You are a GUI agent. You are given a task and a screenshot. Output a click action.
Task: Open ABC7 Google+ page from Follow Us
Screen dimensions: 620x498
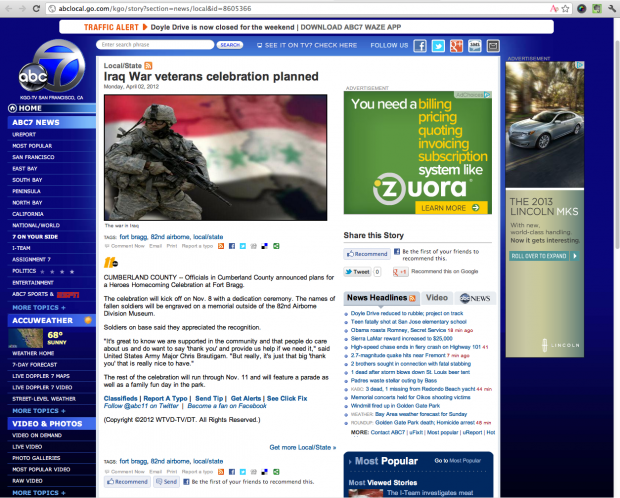coord(456,46)
